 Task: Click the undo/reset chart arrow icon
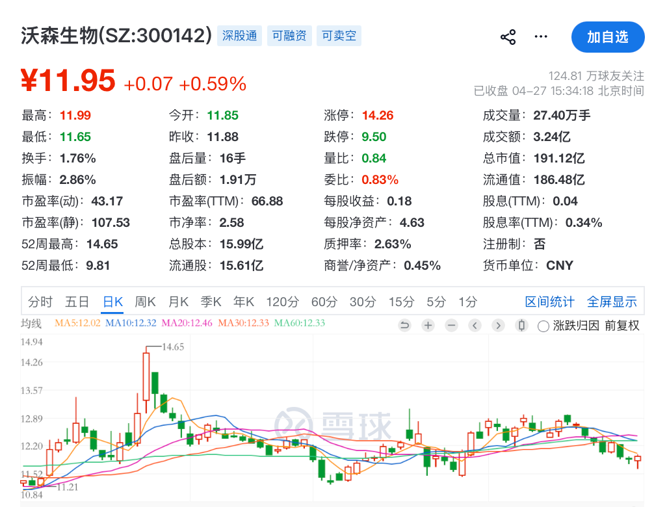click(x=405, y=325)
